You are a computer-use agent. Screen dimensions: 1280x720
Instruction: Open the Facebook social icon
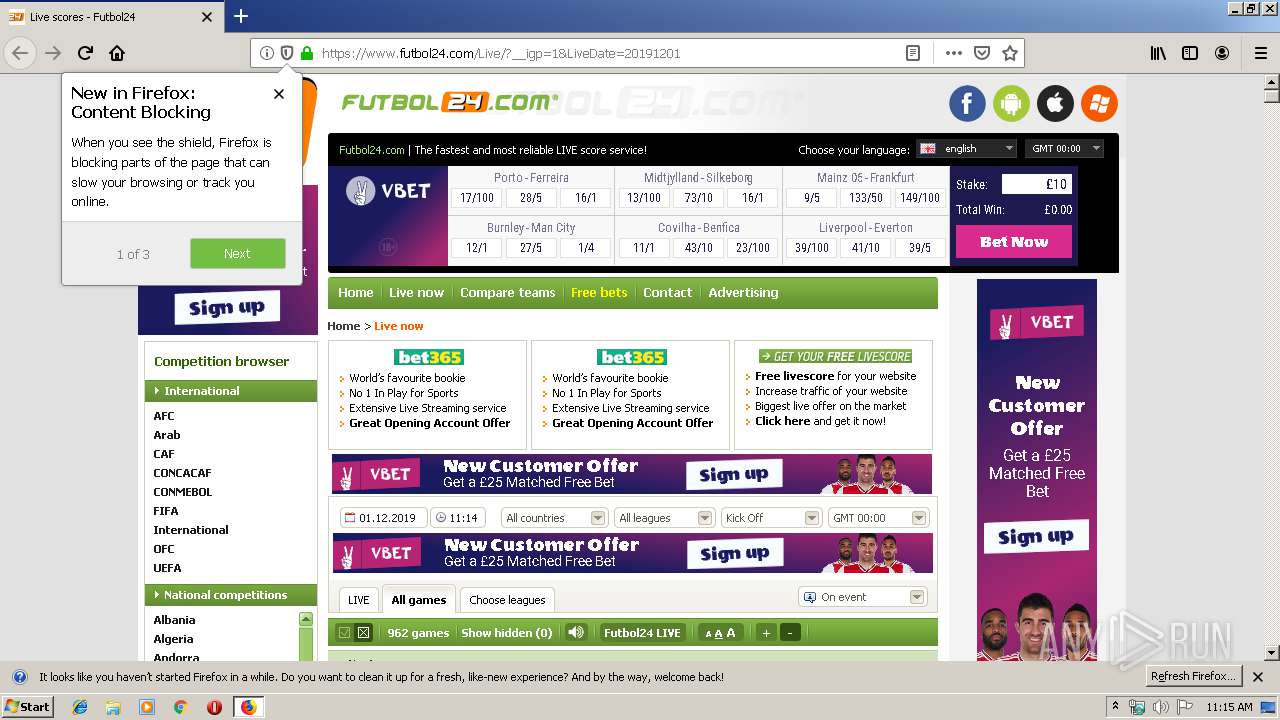point(967,103)
